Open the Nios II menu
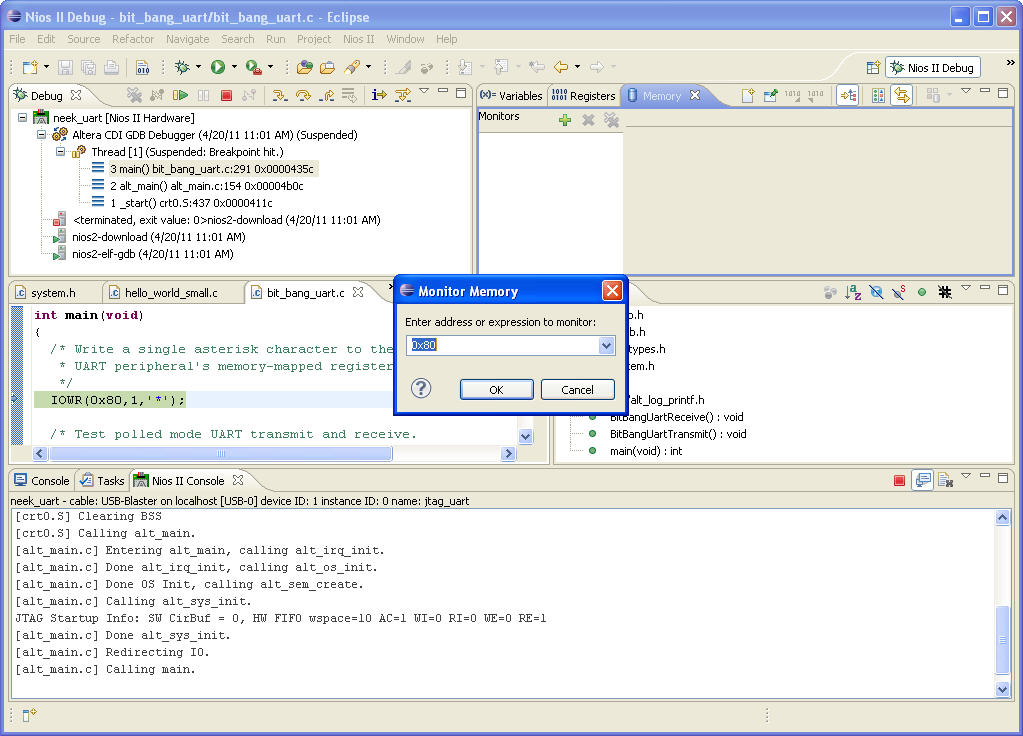Screen dimensions: 1023x736 click(358, 39)
